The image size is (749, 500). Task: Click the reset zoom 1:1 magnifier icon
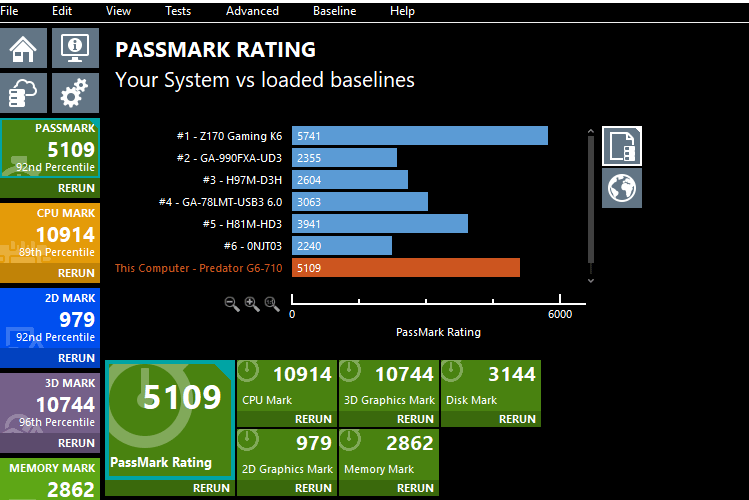pyautogui.click(x=272, y=304)
